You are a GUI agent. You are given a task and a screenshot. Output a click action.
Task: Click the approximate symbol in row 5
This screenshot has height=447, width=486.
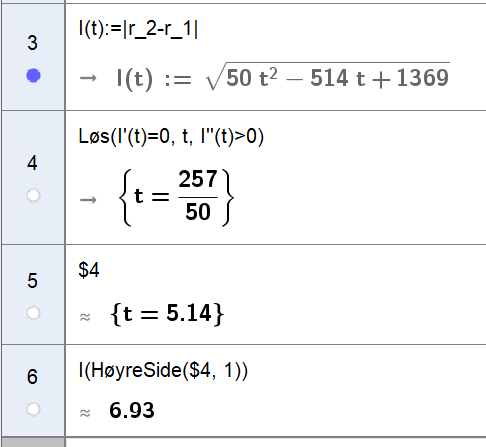point(85,317)
